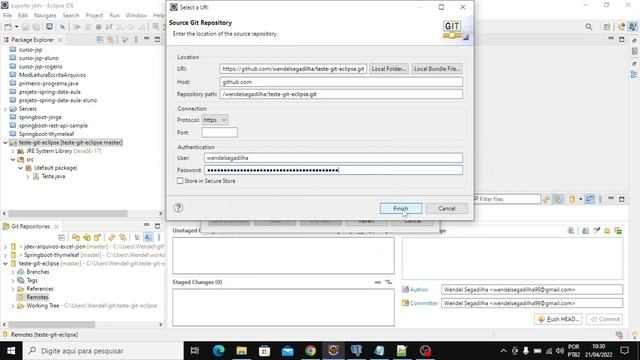Expand Branches node in Git Repositories
Image resolution: width=640 pixels, height=360 pixels.
(x=13, y=272)
